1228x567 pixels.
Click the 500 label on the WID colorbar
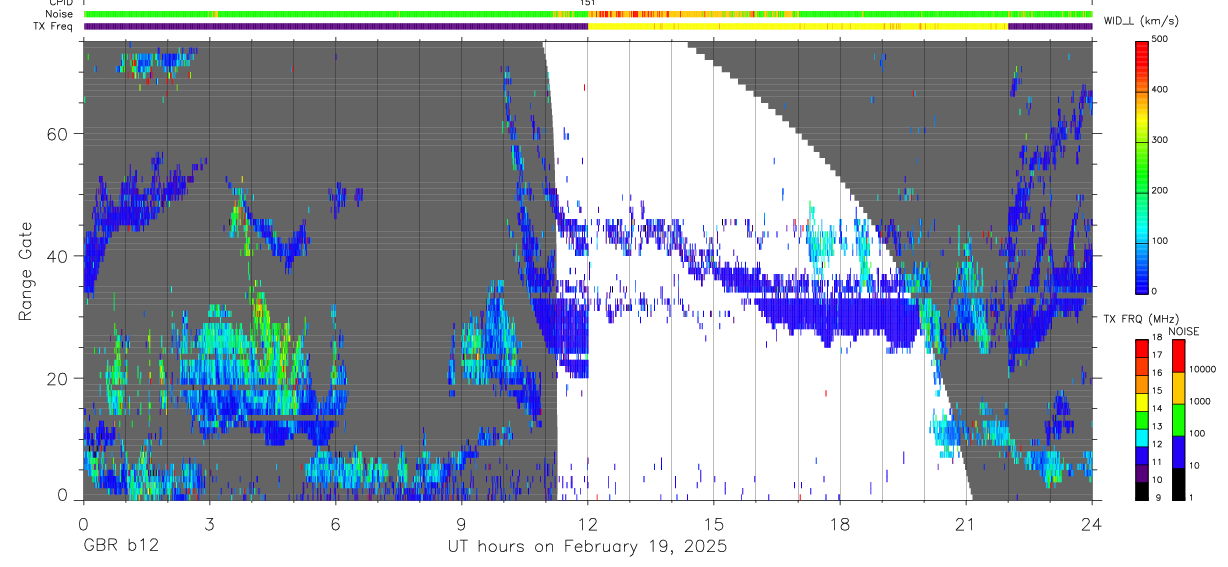coord(1160,39)
